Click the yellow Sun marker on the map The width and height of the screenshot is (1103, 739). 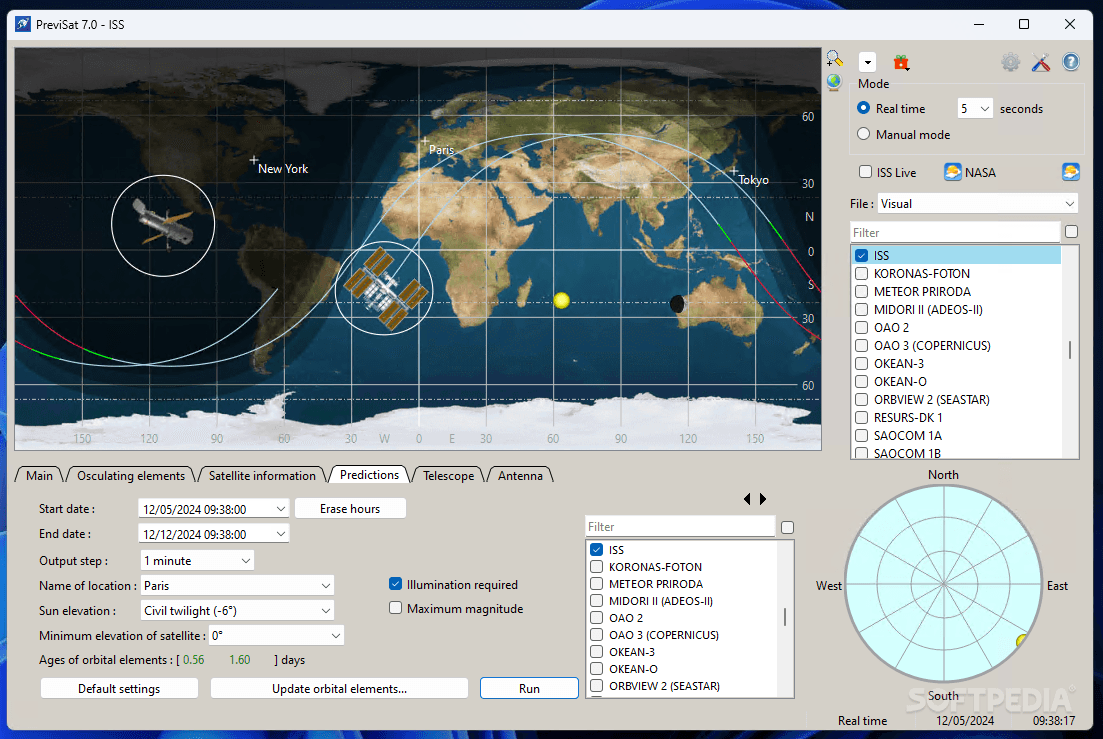tap(561, 301)
